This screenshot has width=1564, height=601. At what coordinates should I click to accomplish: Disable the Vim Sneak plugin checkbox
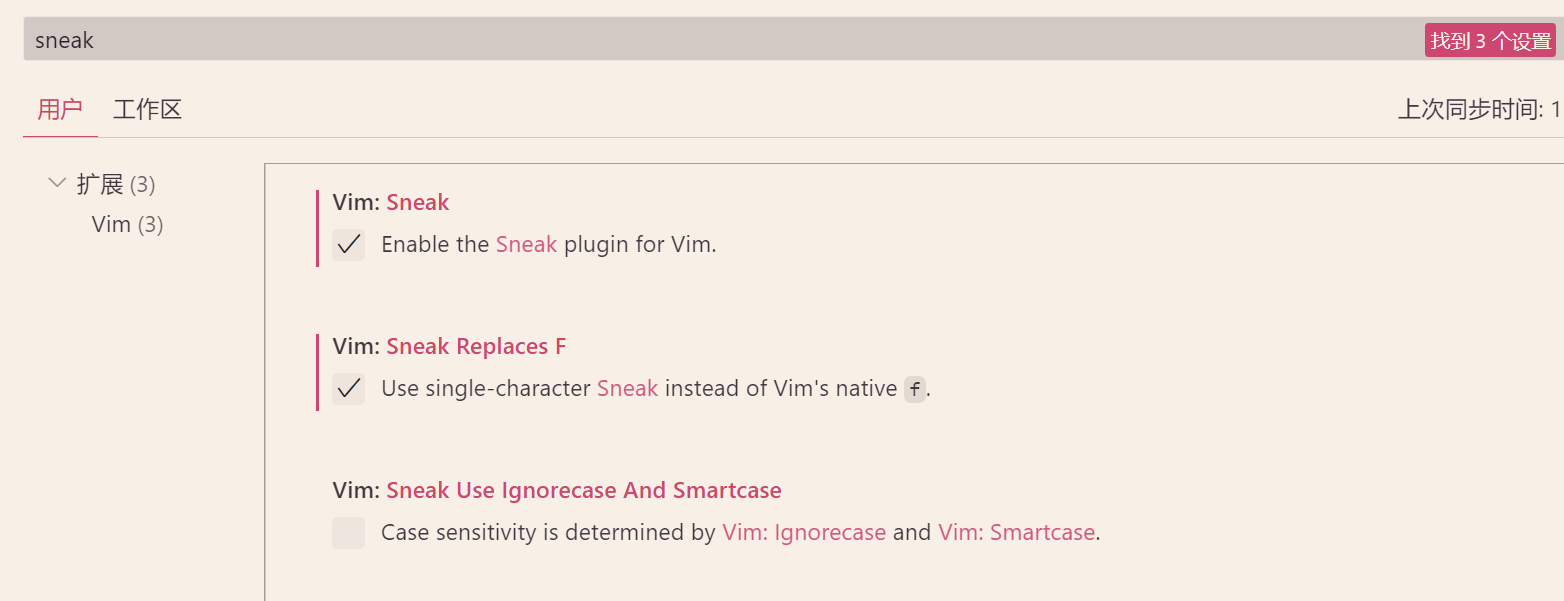(x=349, y=244)
